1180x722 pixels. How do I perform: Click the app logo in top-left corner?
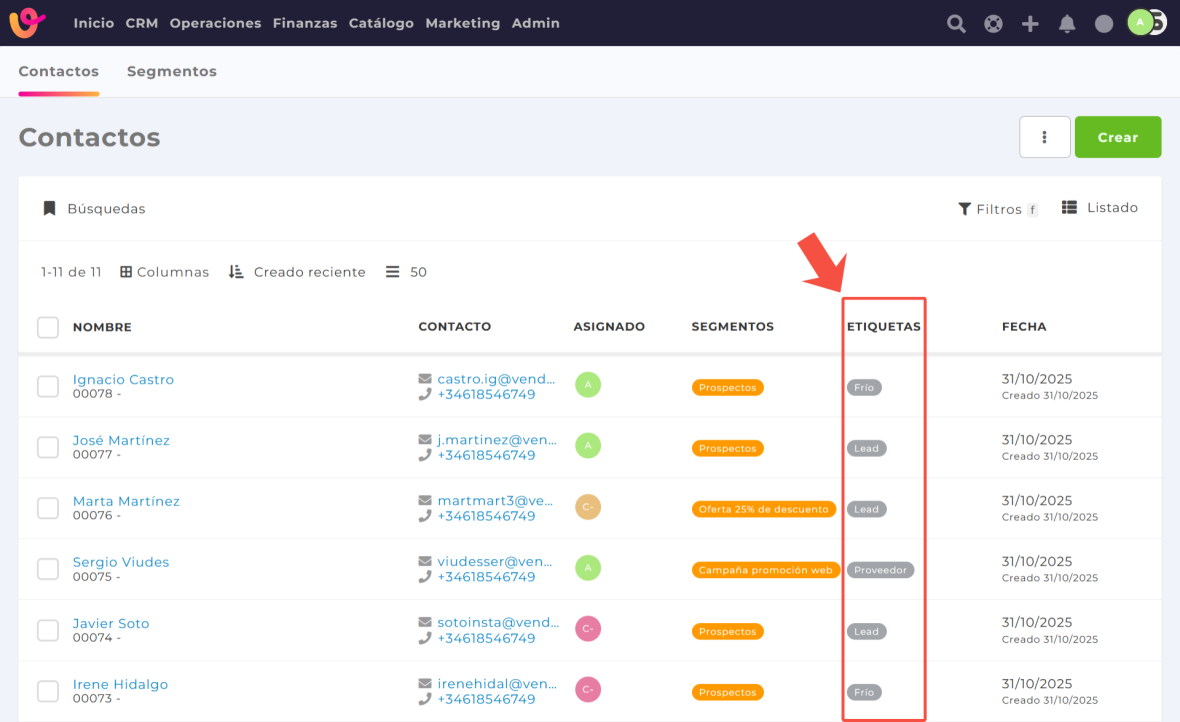click(x=27, y=23)
